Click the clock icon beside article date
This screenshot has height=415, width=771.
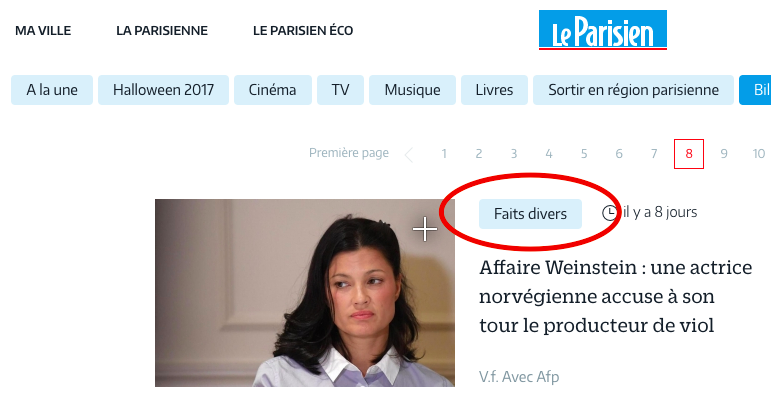pyautogui.click(x=609, y=212)
